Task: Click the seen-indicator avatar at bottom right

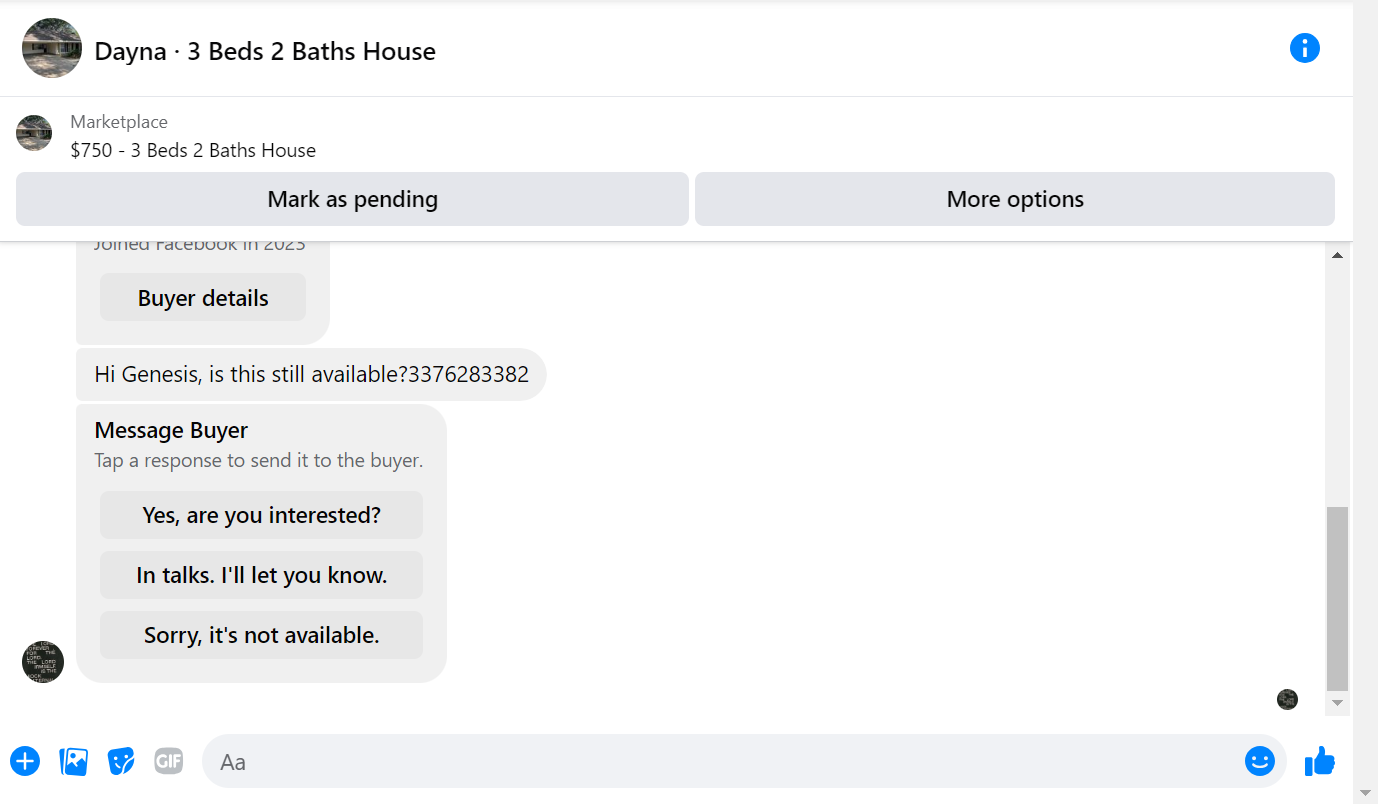Action: coord(1287,699)
